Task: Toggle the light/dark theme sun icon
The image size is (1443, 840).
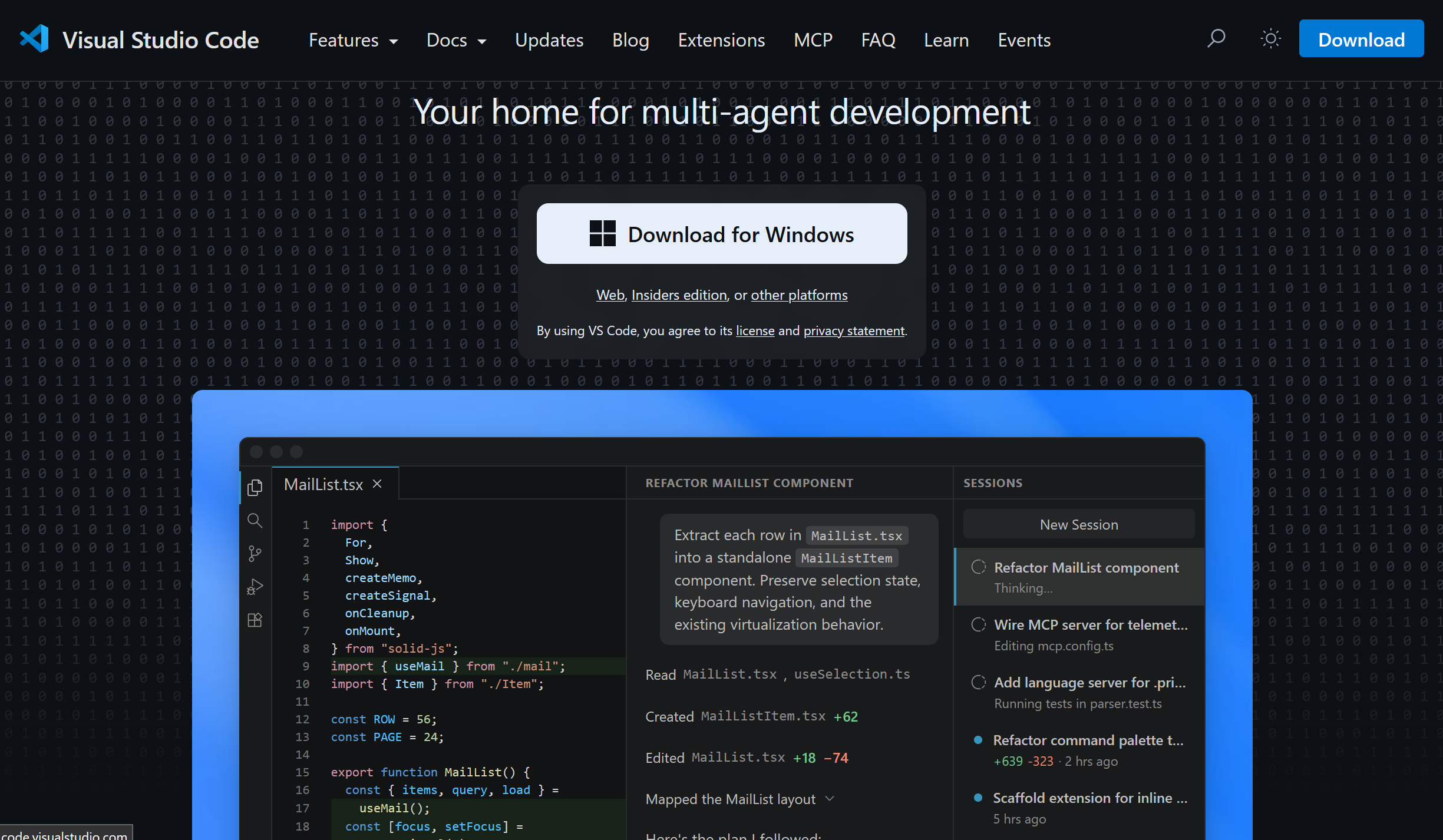Action: 1270,39
